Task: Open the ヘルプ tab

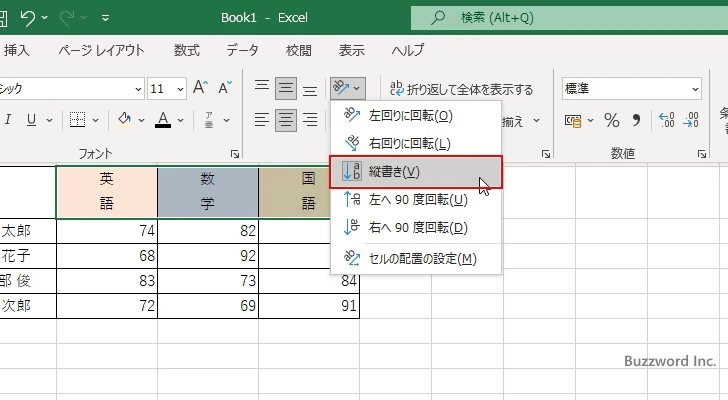Action: click(408, 50)
